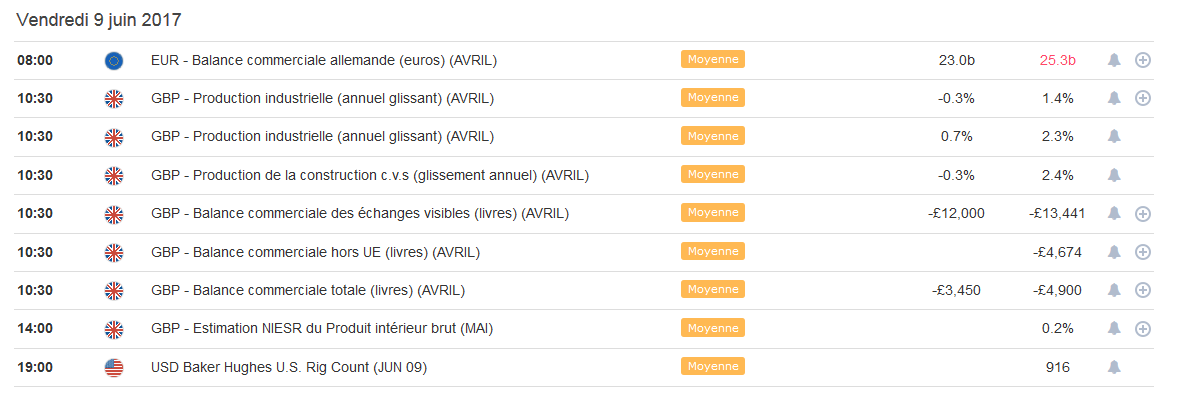This screenshot has height=398, width=1189.
Task: Expand the Balance commerciale hors UE row
Action: pos(1143,252)
